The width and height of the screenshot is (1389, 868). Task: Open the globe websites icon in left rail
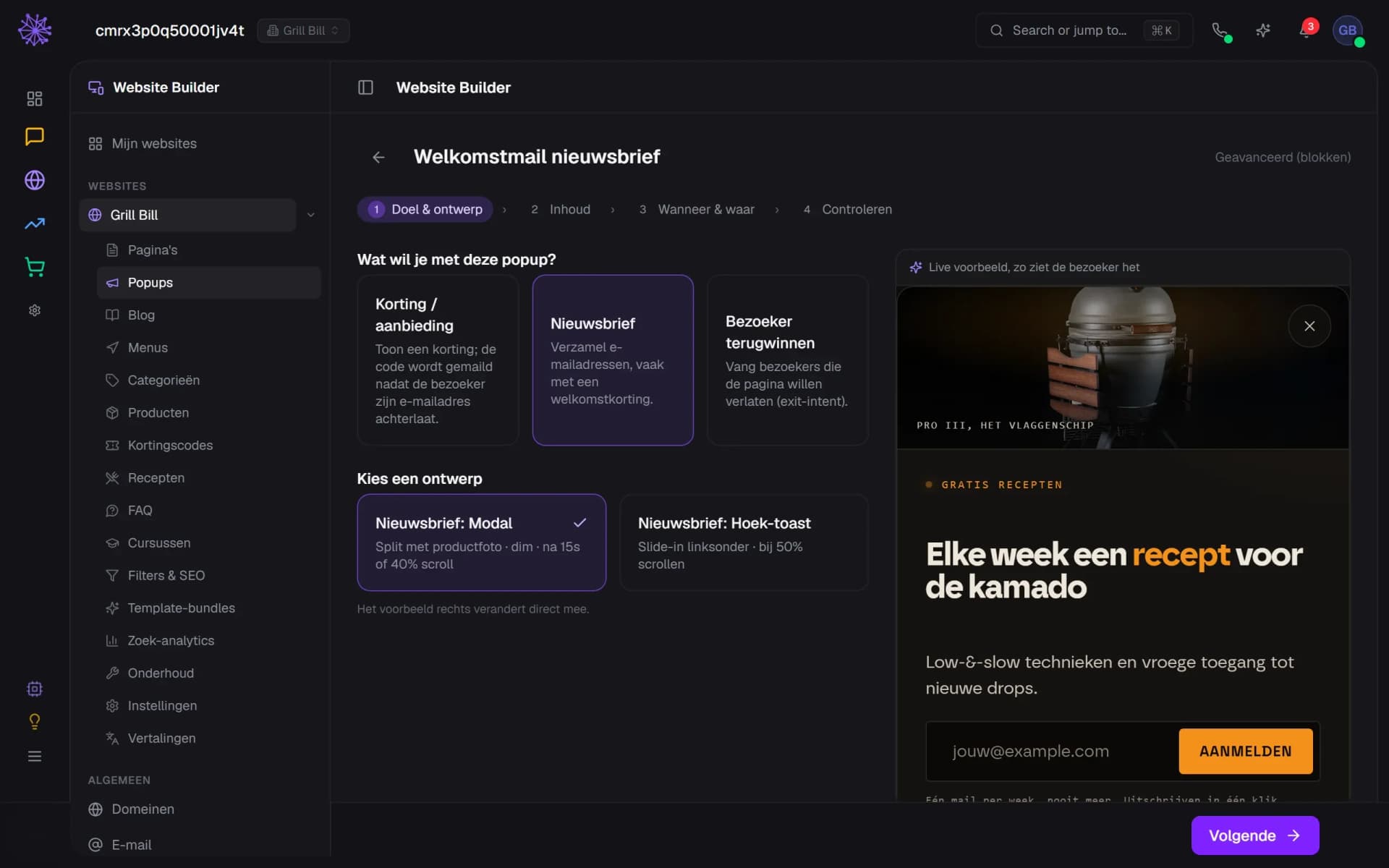(x=35, y=180)
